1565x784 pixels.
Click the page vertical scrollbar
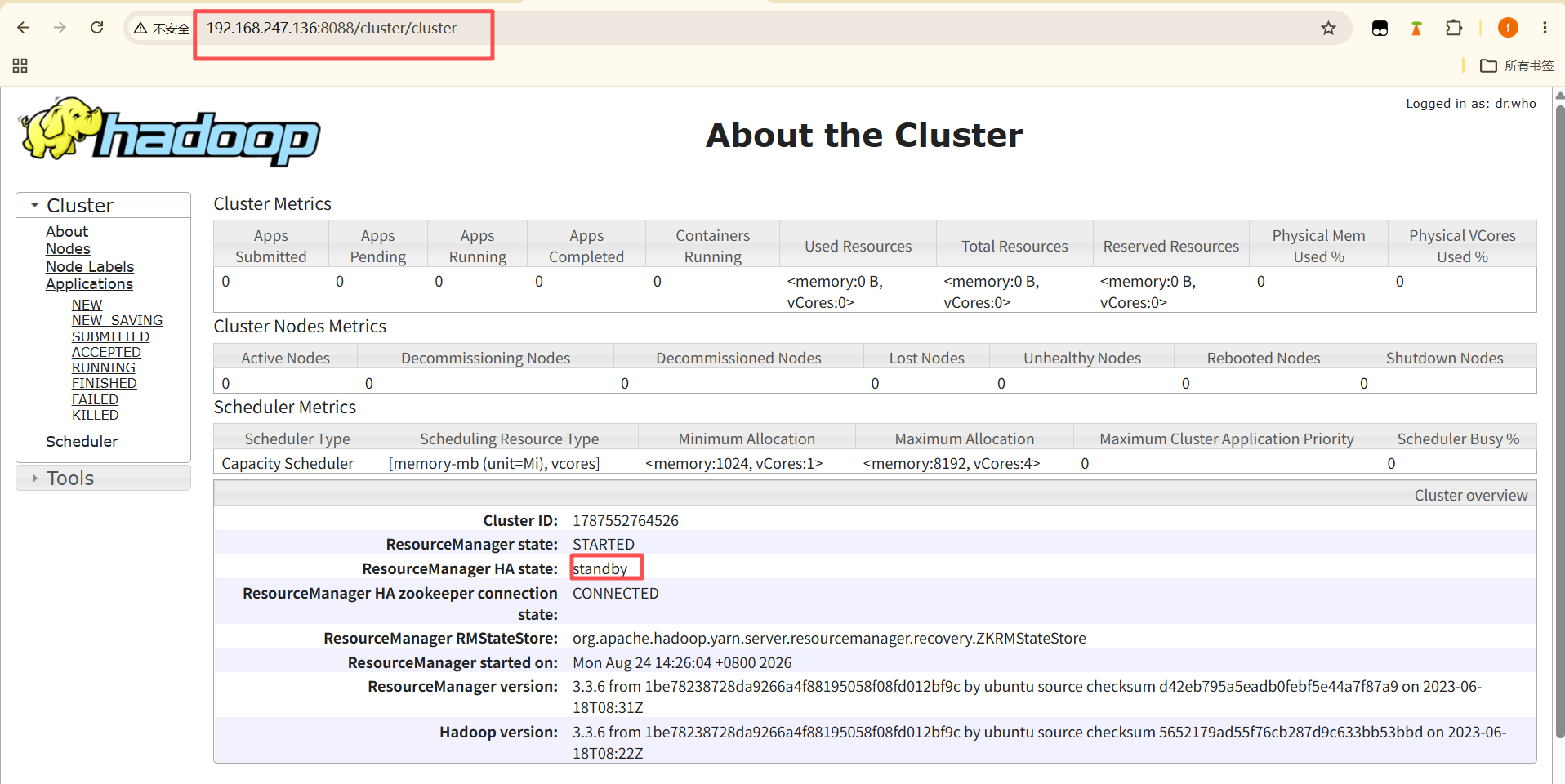click(1559, 421)
